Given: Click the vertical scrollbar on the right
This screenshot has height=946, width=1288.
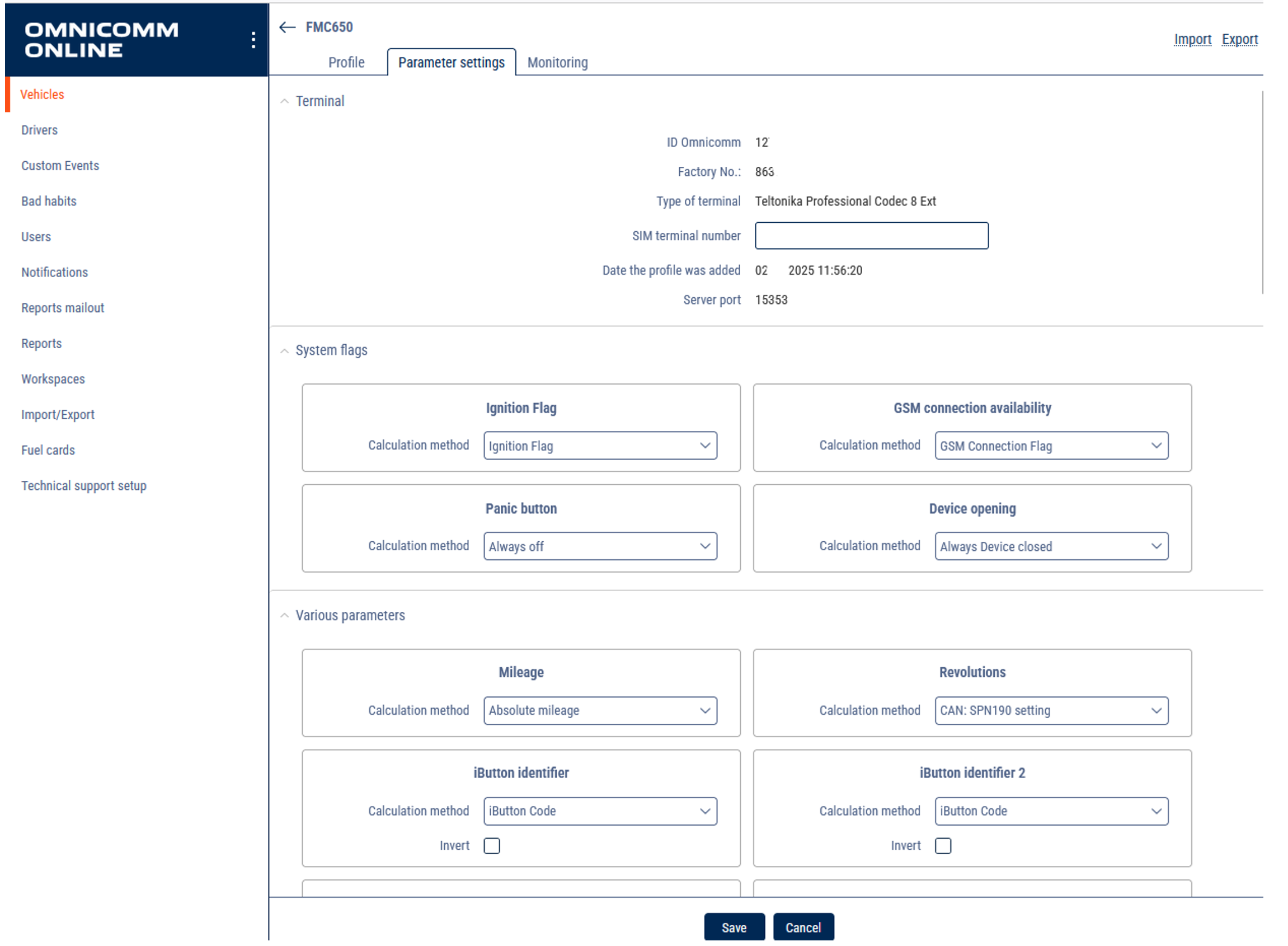Looking at the screenshot, I should [1262, 192].
